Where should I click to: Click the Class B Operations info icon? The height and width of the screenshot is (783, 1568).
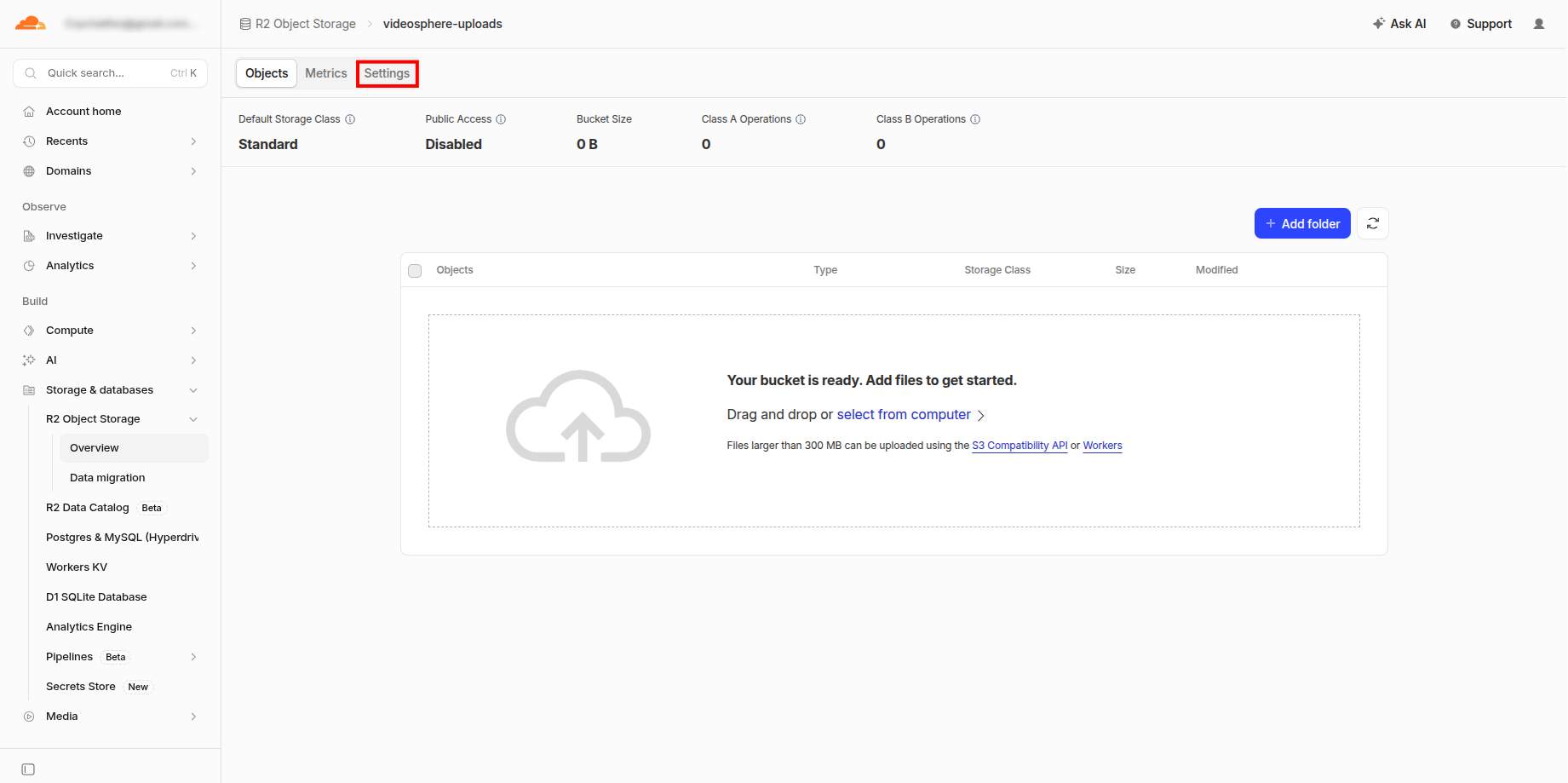coord(975,119)
